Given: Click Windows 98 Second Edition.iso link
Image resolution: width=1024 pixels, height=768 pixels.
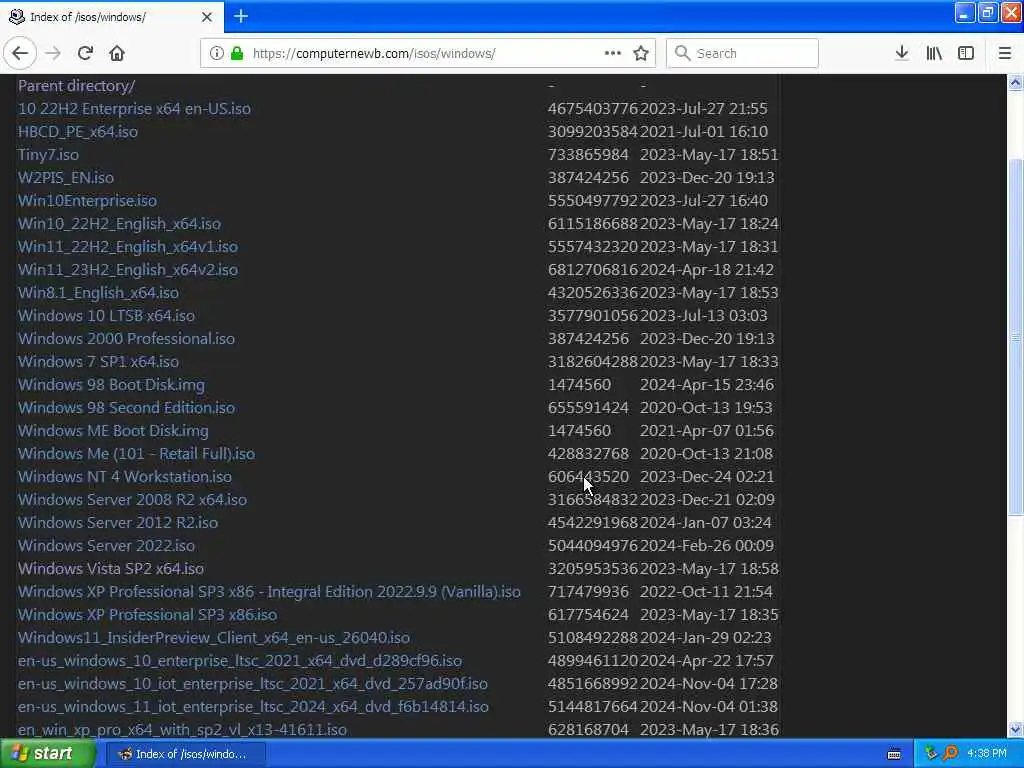Looking at the screenshot, I should tap(126, 408).
